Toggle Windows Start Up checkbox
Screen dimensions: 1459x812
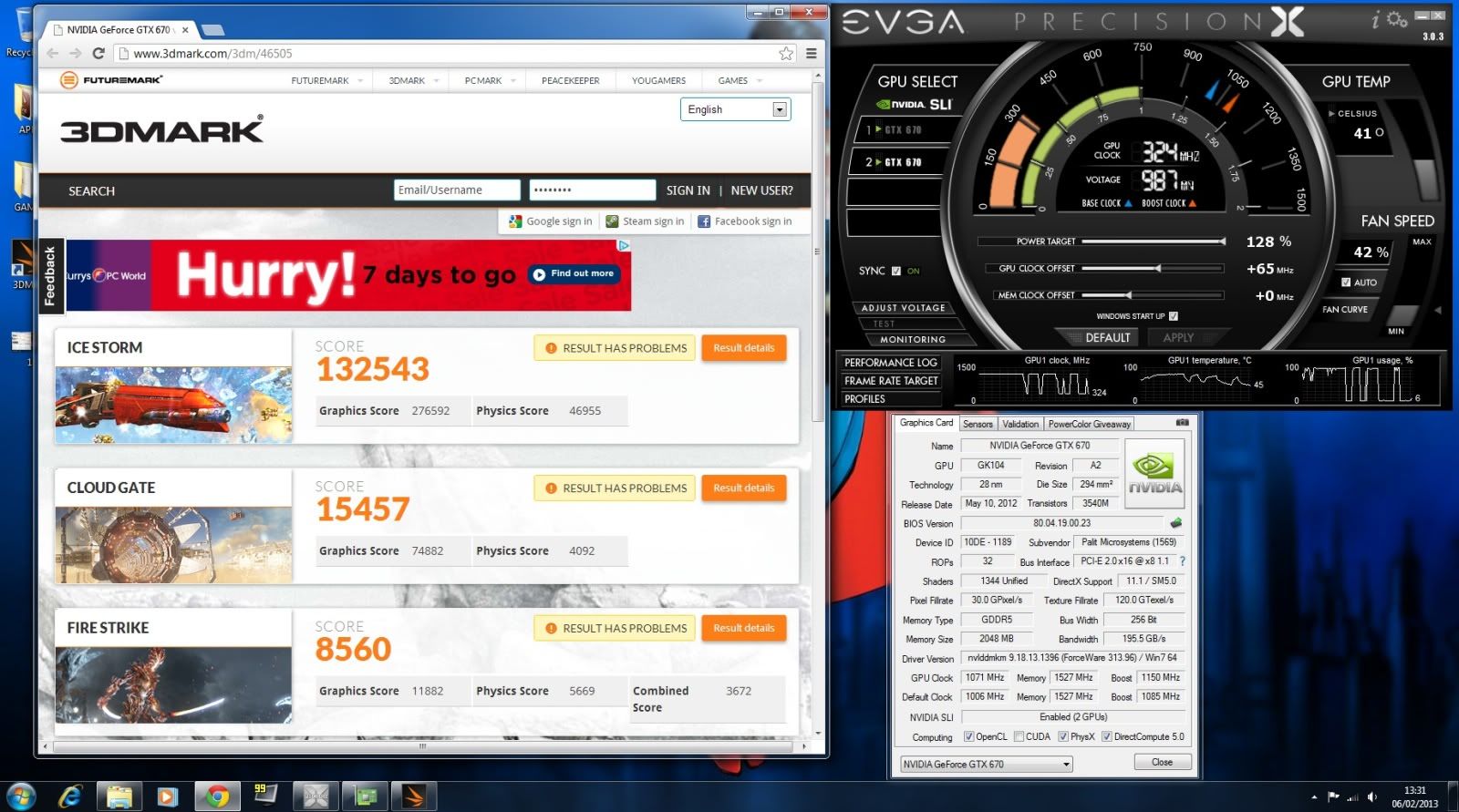coord(1174,316)
